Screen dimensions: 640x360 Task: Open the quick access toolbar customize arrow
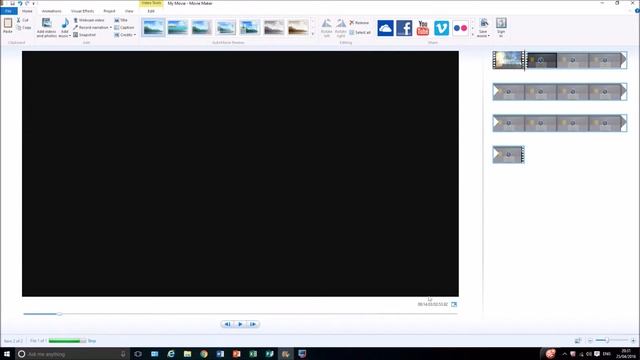(x=33, y=4)
